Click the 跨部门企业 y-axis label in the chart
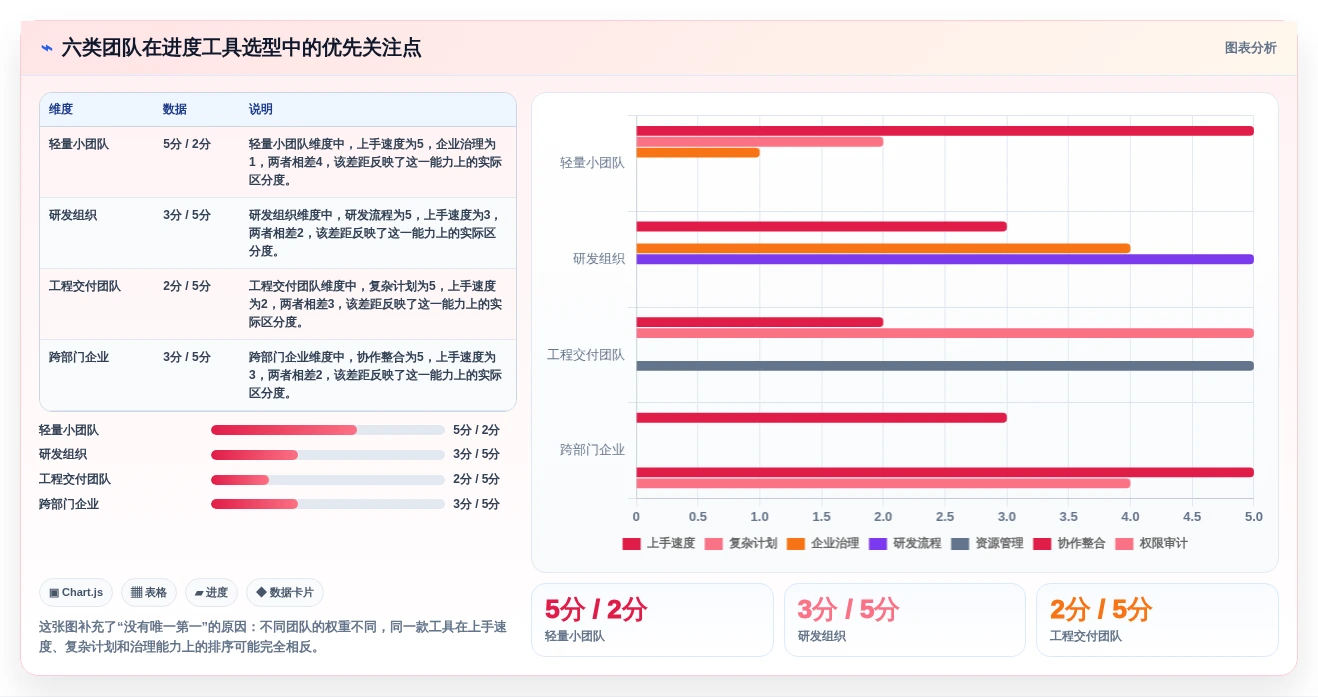The width and height of the screenshot is (1318, 697). click(592, 450)
